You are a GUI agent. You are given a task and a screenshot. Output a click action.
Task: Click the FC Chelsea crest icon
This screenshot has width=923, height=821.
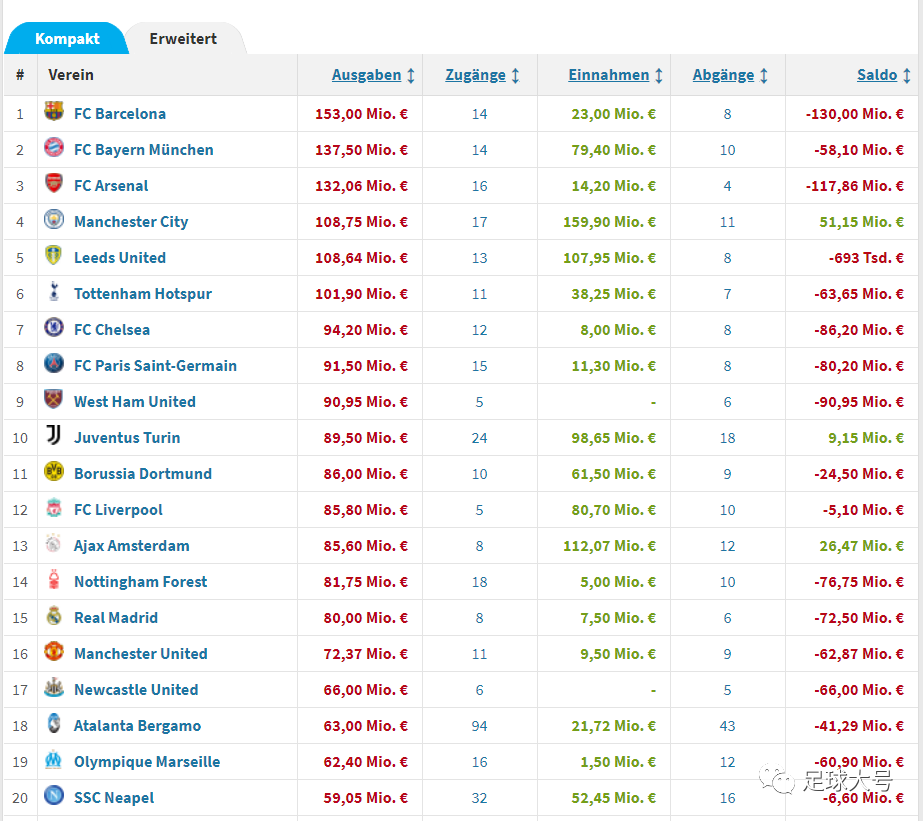54,327
